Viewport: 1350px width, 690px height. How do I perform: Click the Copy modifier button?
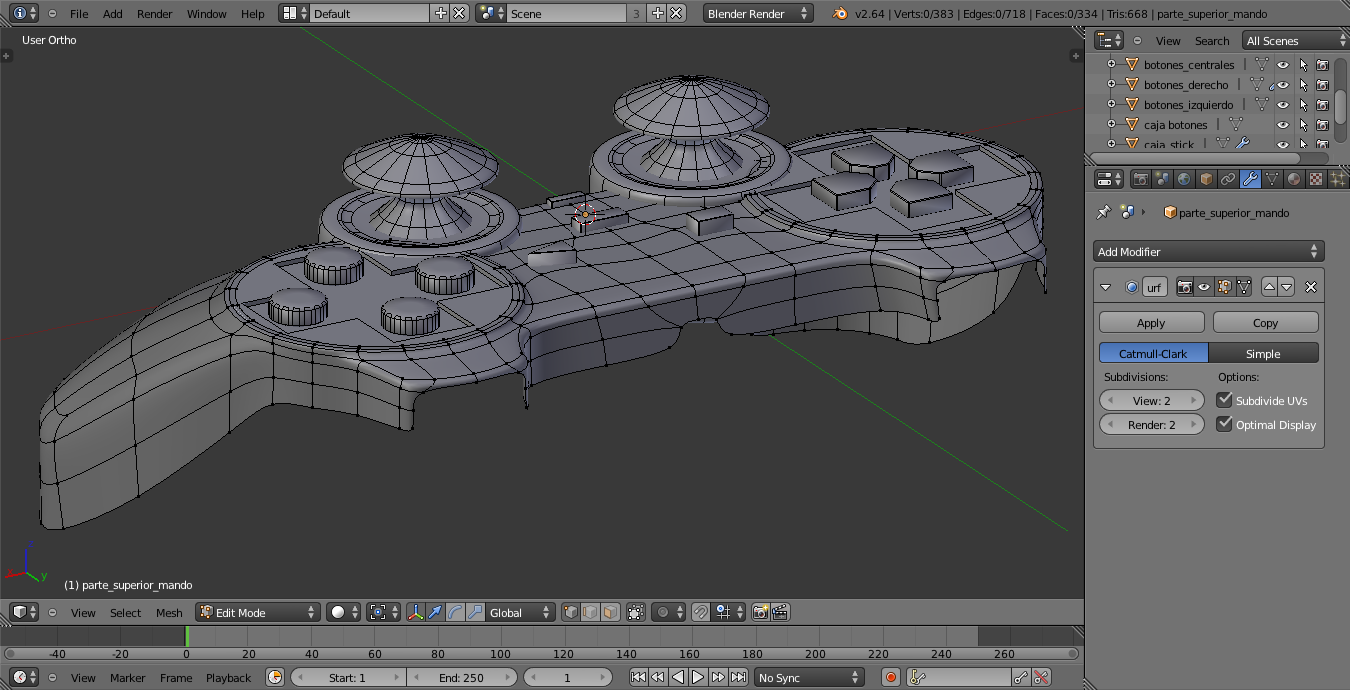click(1265, 322)
